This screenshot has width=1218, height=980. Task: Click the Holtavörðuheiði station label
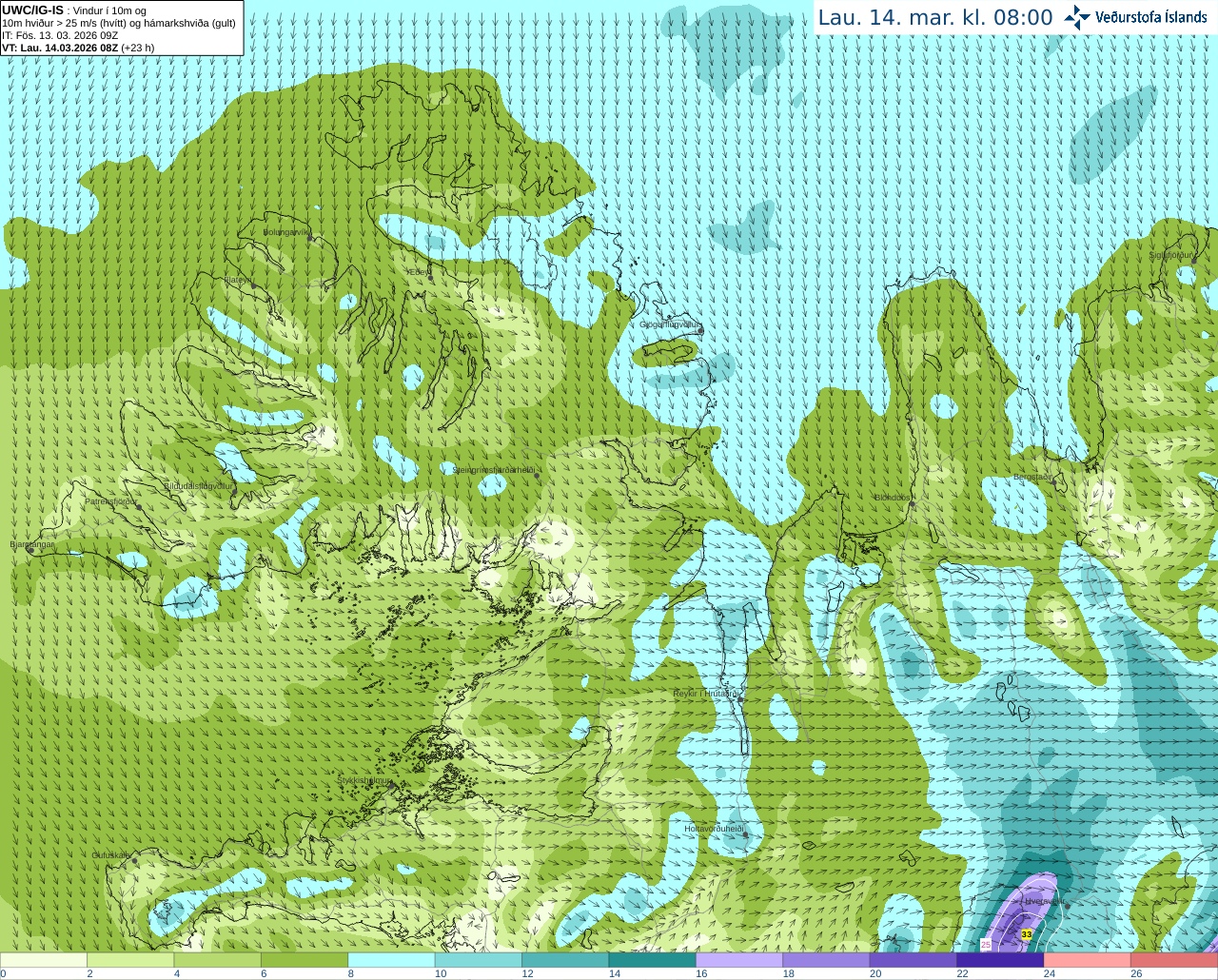(x=714, y=829)
